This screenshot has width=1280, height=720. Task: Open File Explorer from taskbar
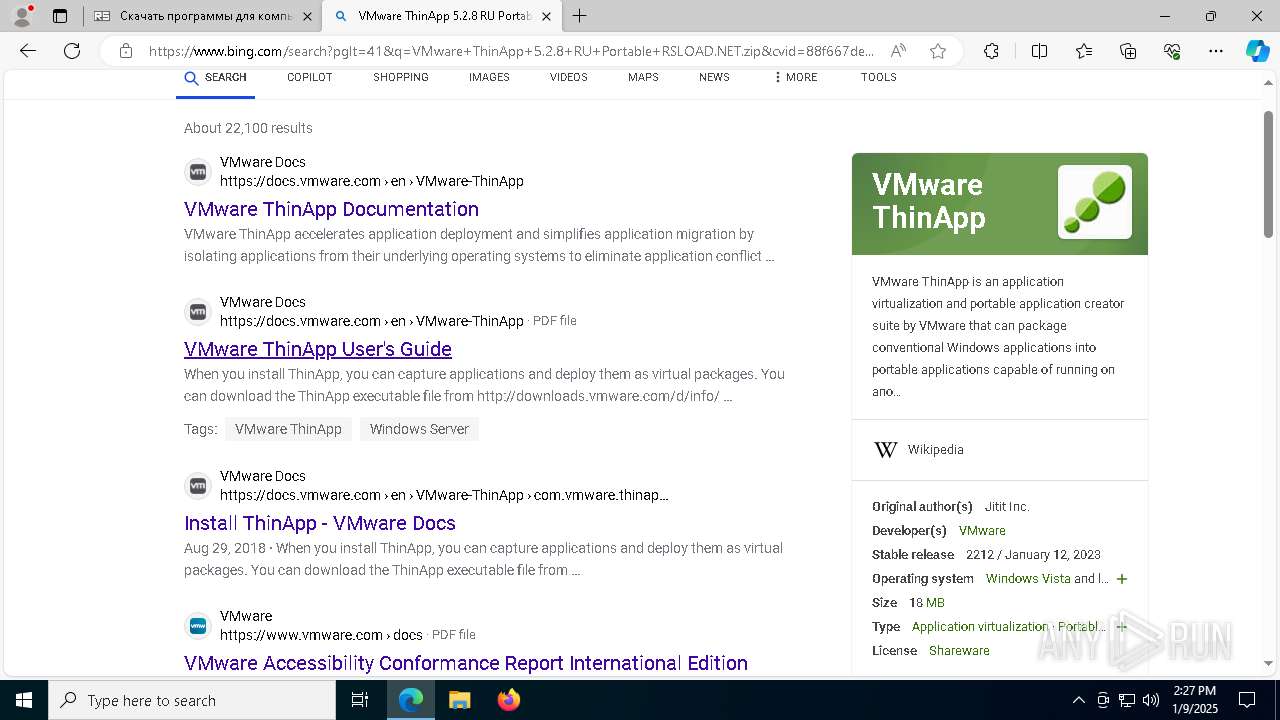tap(459, 700)
